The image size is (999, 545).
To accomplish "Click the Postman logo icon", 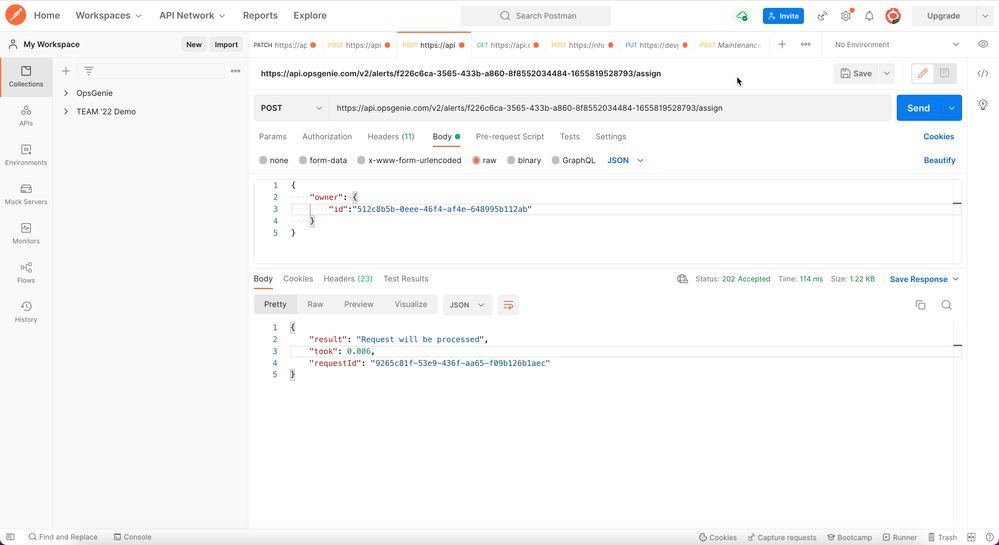I will tap(15, 15).
